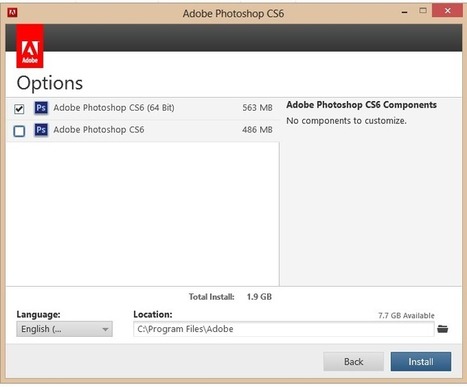Click the Location path input field
Viewport: 467px width, 387px height.
point(284,329)
